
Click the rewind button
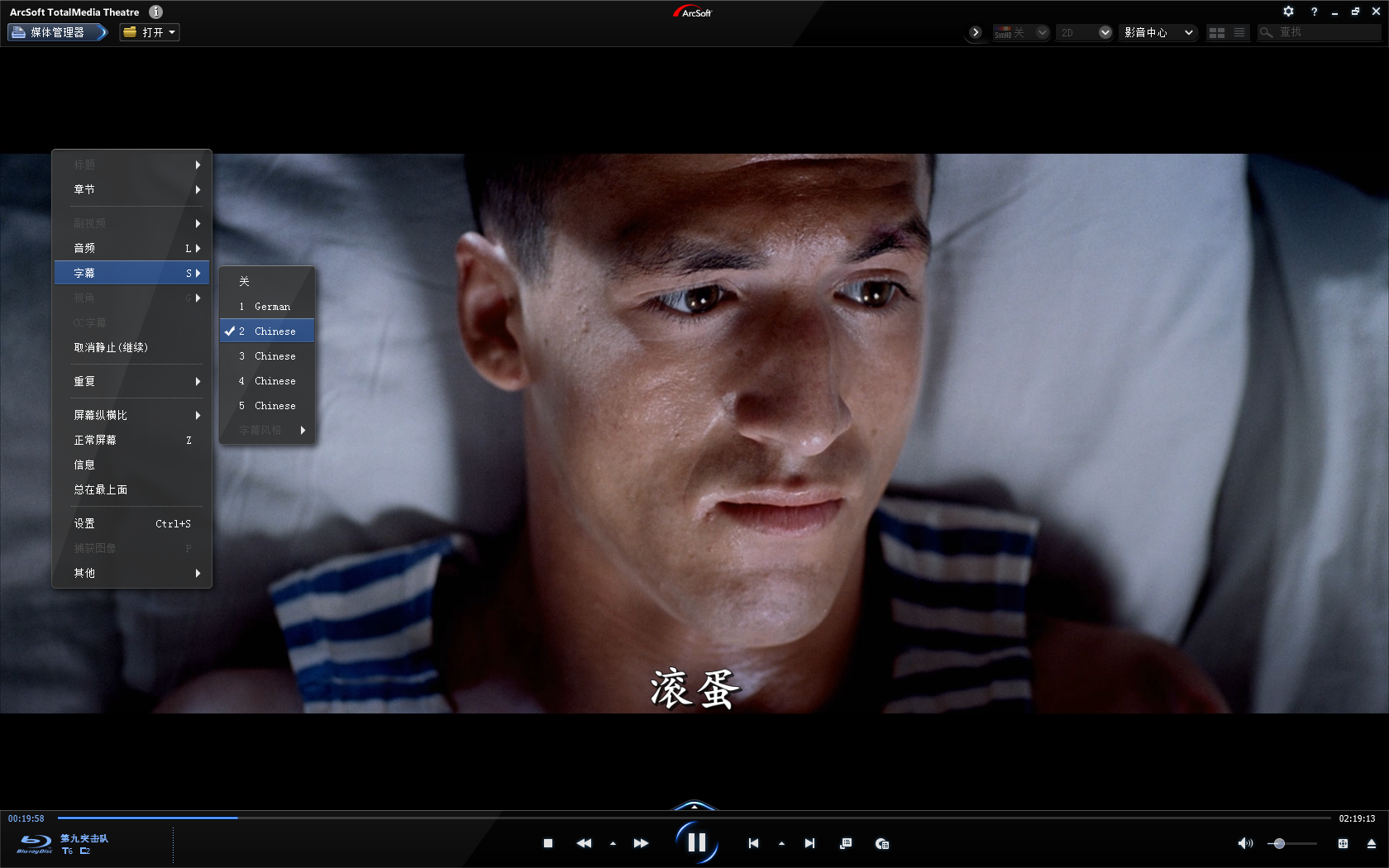(584, 843)
